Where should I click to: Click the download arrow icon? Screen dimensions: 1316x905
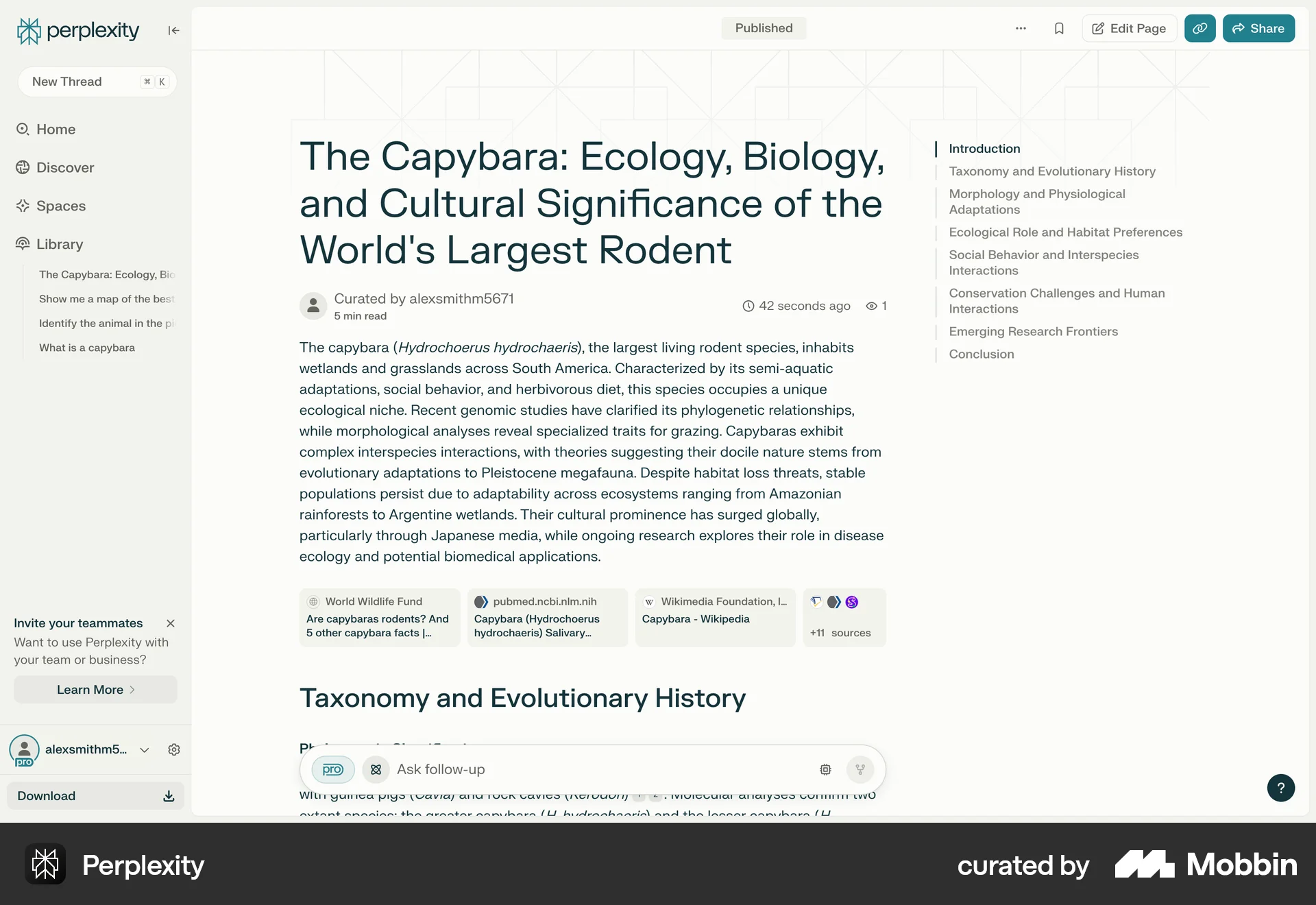pos(169,796)
